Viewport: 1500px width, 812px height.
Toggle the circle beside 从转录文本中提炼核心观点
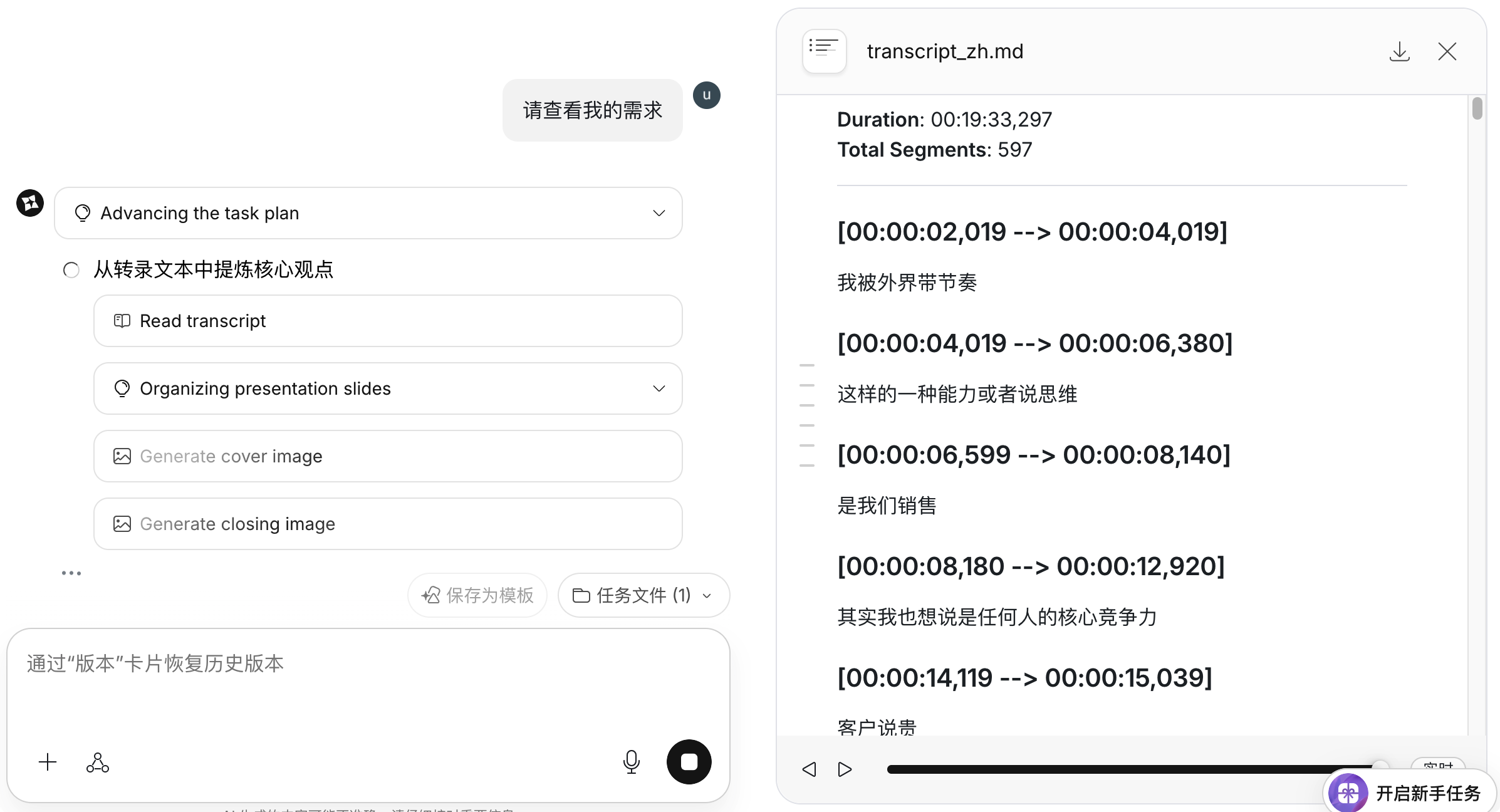click(x=71, y=270)
